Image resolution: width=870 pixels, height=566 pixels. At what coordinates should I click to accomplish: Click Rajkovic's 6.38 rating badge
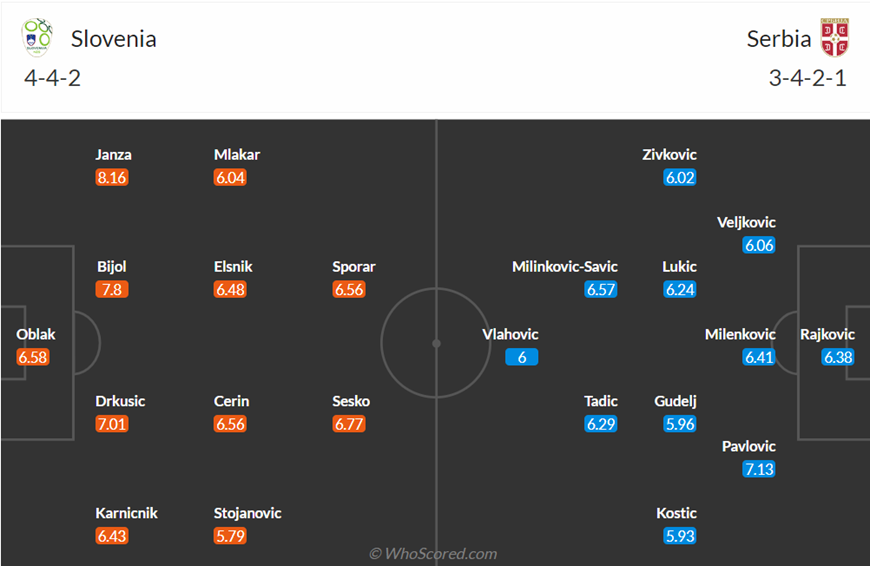coord(838,357)
